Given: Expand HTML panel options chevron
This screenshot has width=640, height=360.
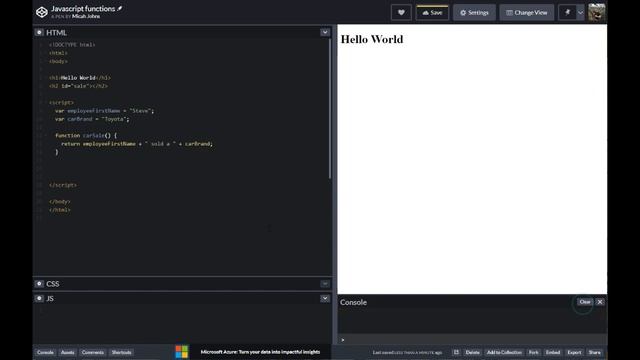Looking at the screenshot, I should pos(325,32).
